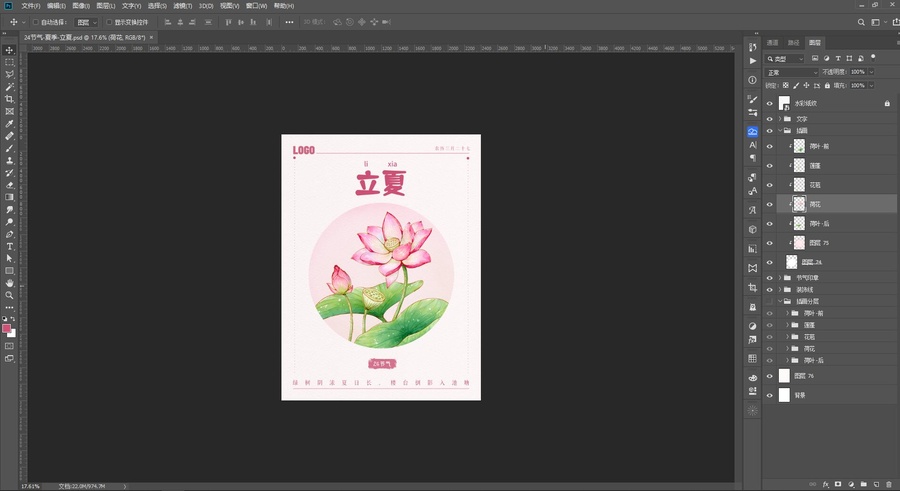This screenshot has height=491, width=900.
Task: Open the auto-select 图层 dropdown
Action: pos(87,22)
